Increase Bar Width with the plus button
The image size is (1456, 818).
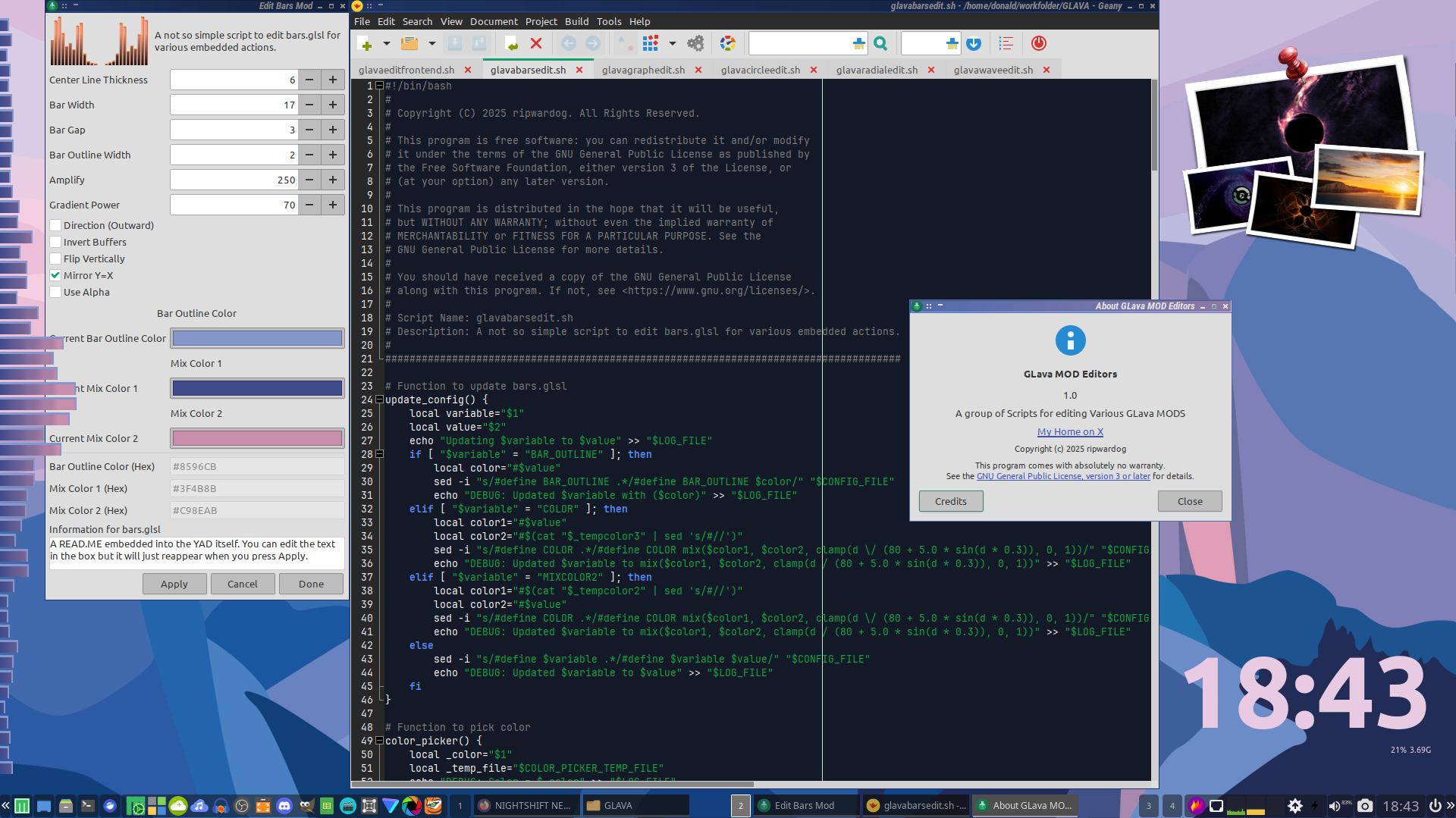(333, 105)
